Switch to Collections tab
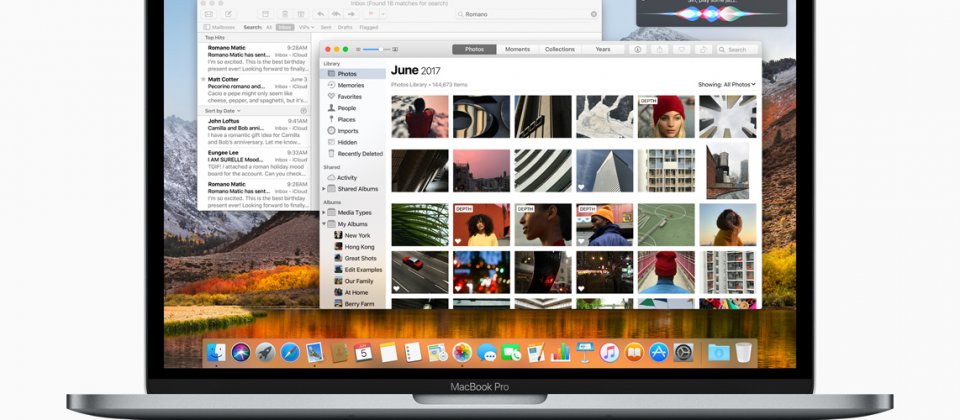The image size is (960, 420). pyautogui.click(x=560, y=50)
